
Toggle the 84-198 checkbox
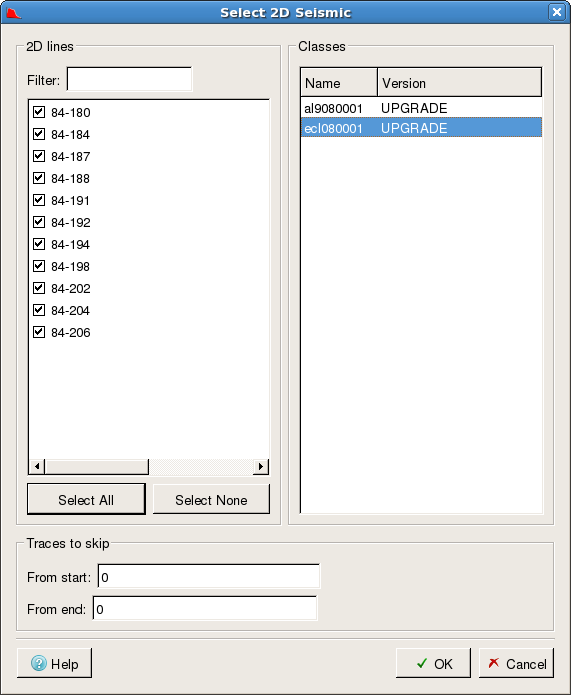[39, 266]
